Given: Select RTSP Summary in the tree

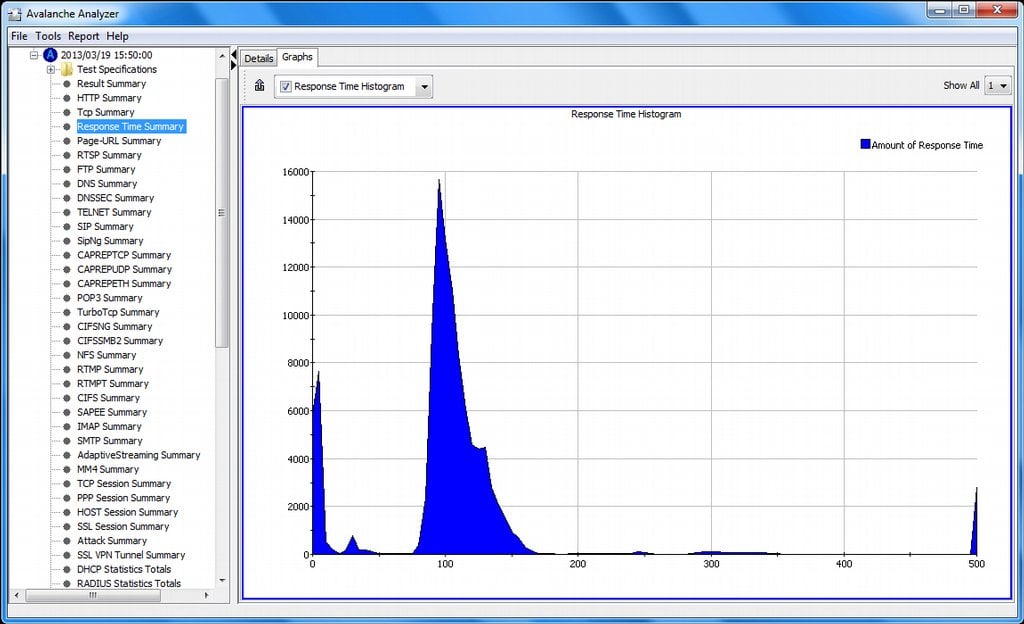Looking at the screenshot, I should click(x=109, y=155).
